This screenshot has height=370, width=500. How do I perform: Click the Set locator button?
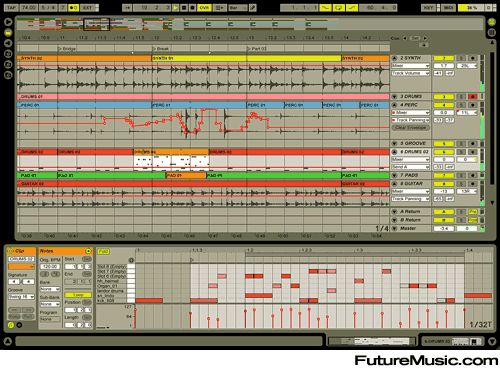[x=415, y=38]
